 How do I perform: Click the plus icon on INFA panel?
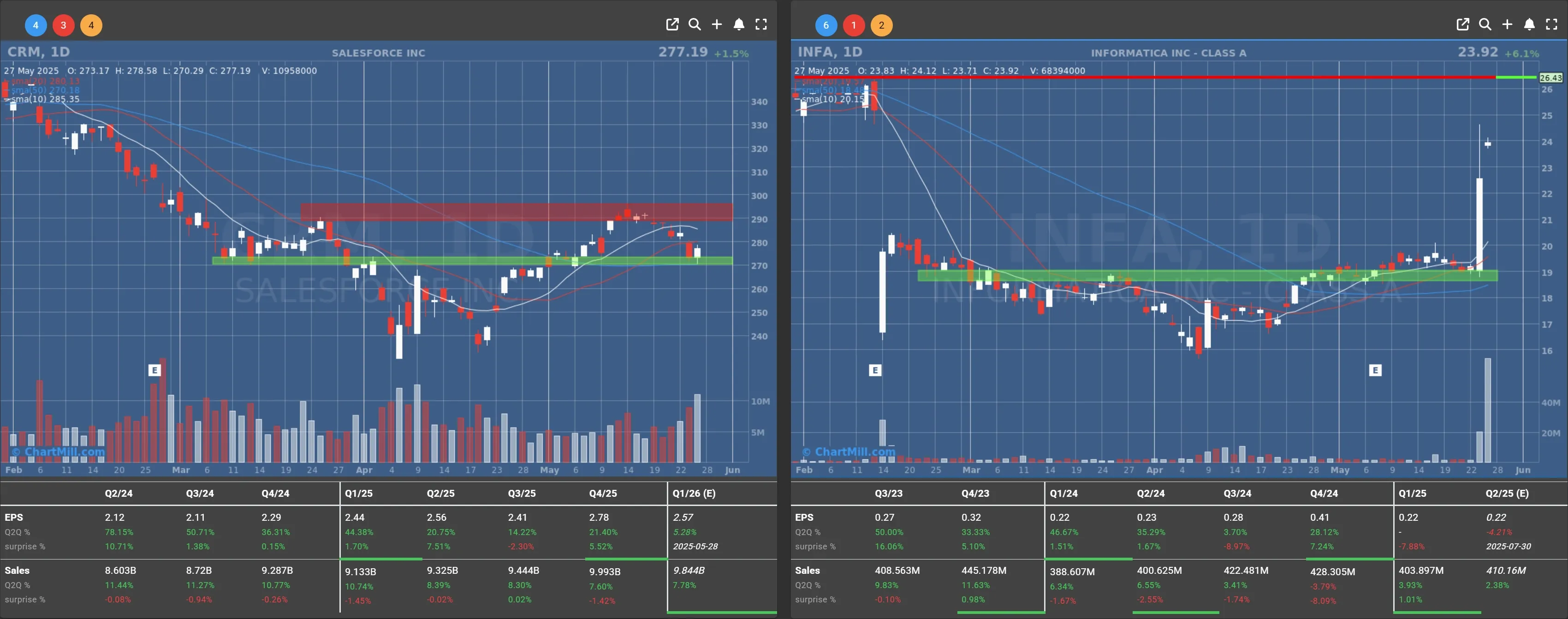coord(1507,24)
